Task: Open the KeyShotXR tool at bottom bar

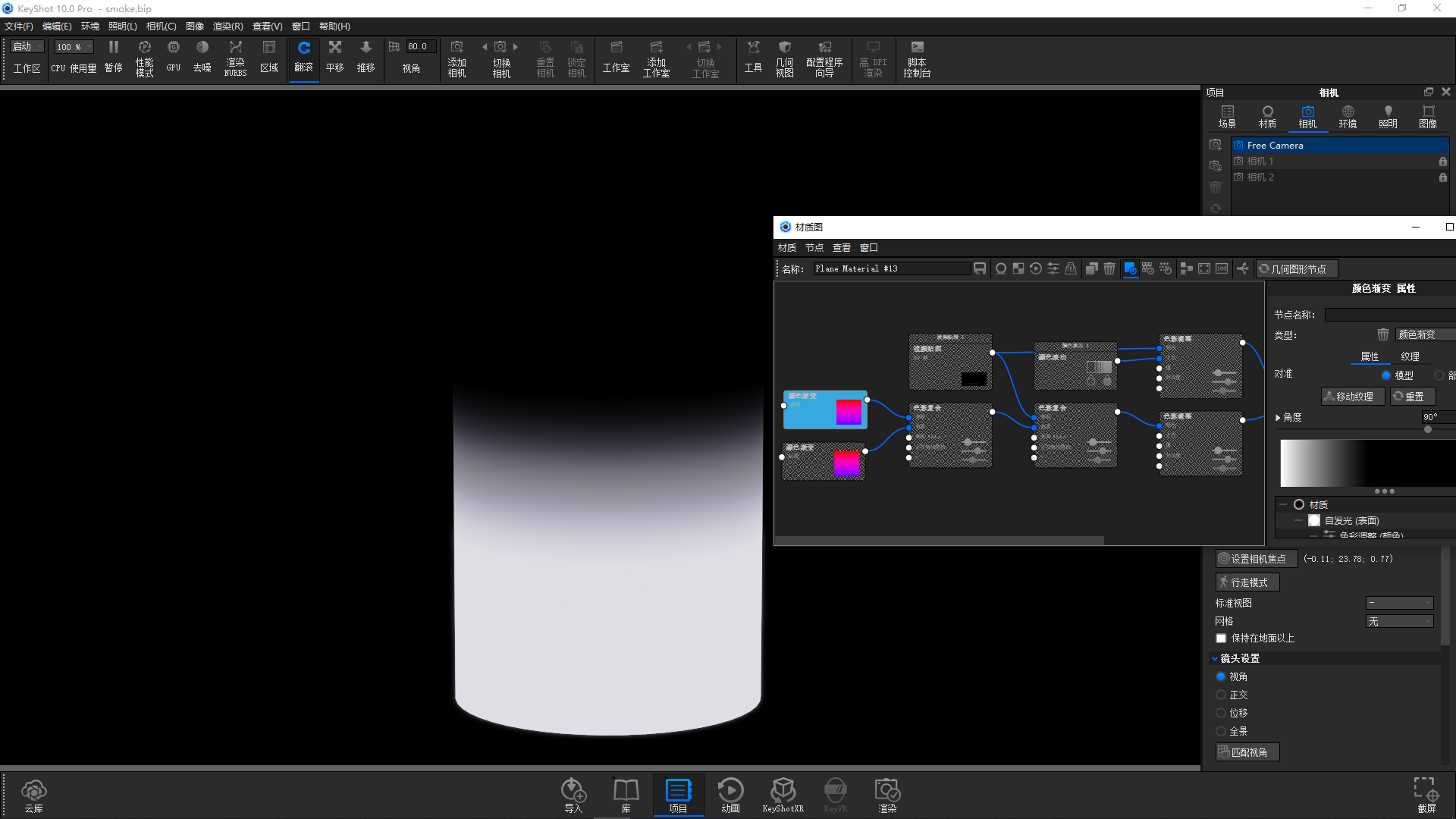Action: point(783,794)
